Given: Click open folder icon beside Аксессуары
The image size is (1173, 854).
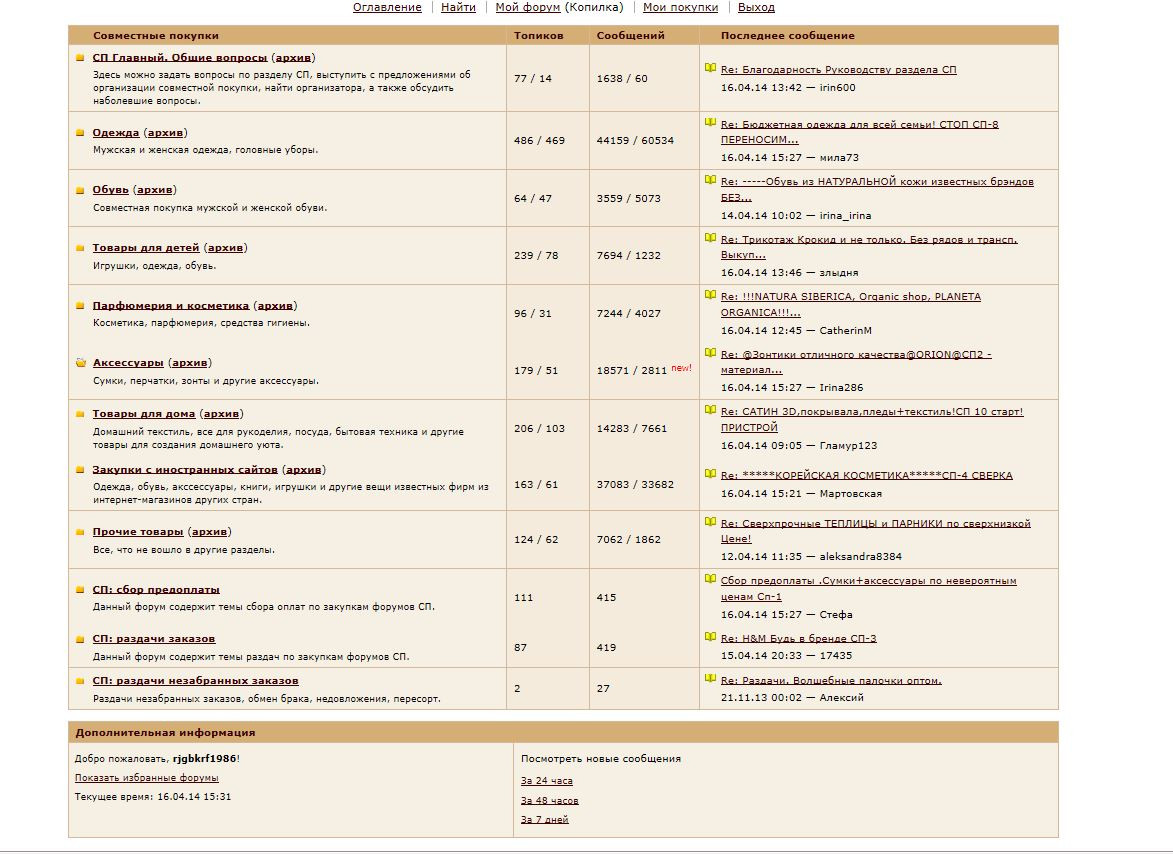Looking at the screenshot, I should click(81, 363).
